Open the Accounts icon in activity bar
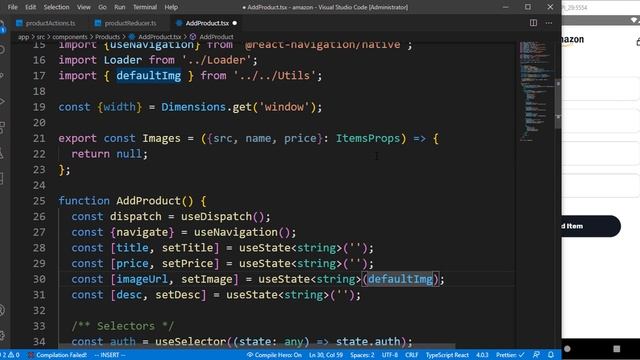The height and width of the screenshot is (360, 640). pos(2,310)
